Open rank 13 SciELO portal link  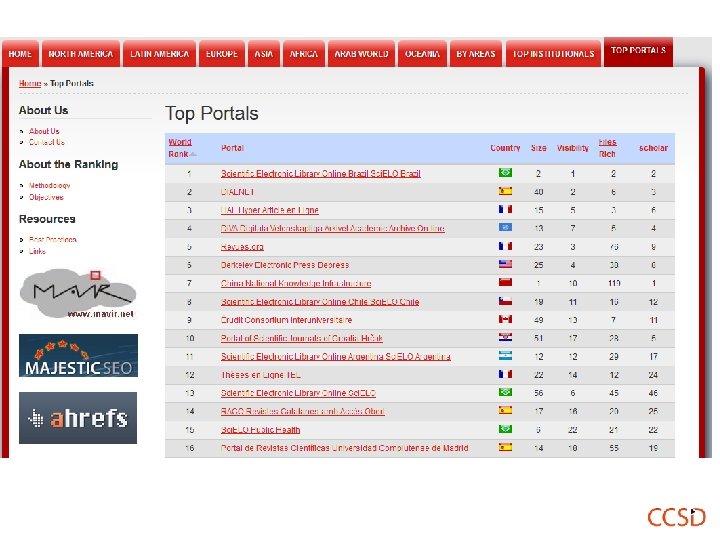pyautogui.click(x=298, y=393)
